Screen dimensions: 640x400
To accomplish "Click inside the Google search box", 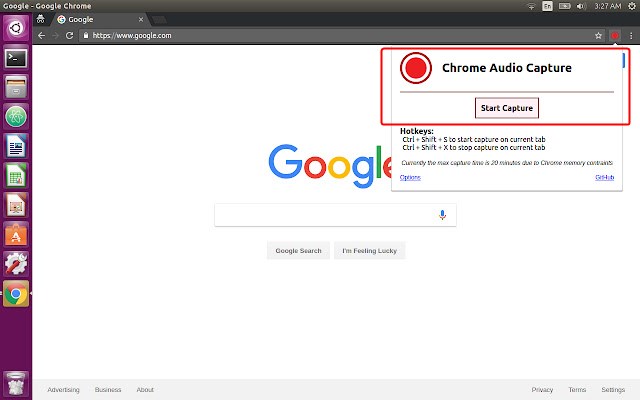I will point(335,215).
